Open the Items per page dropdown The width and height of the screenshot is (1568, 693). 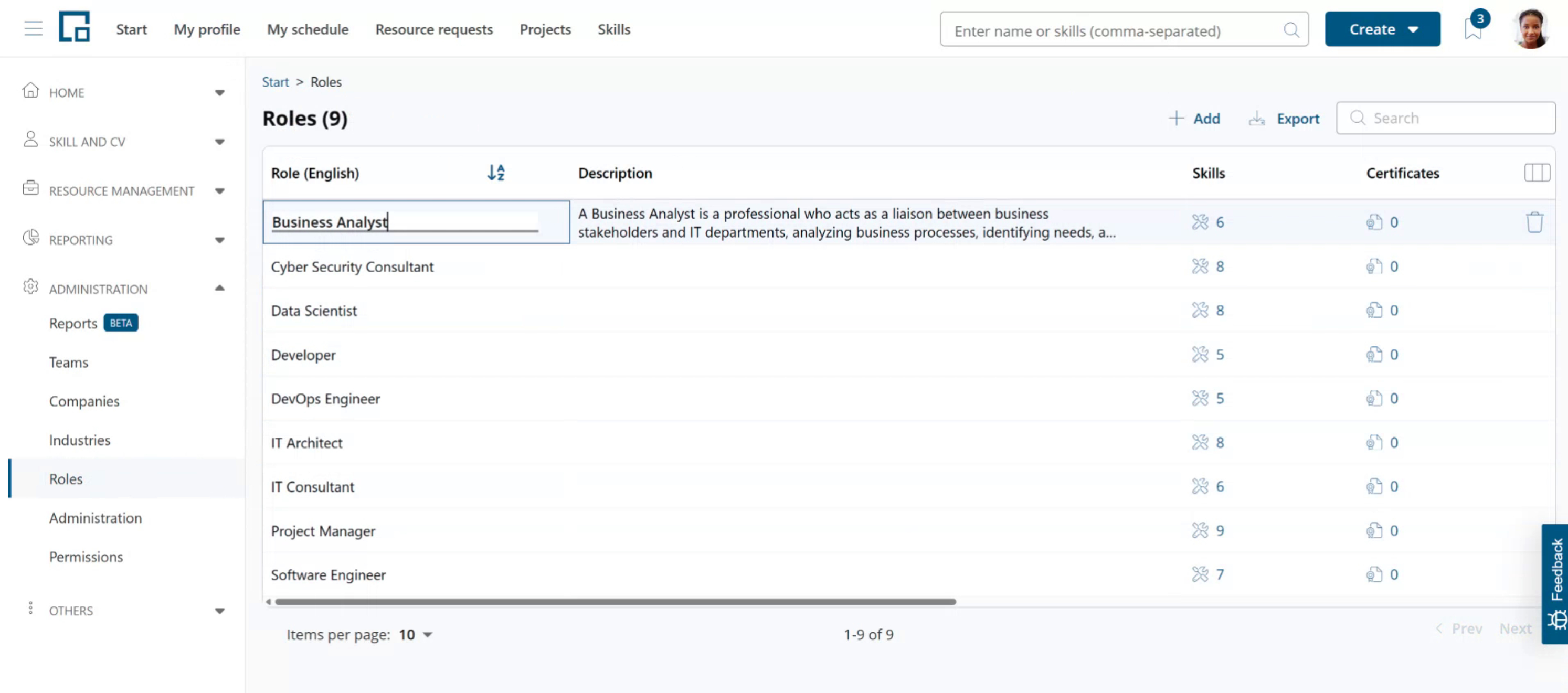[415, 635]
